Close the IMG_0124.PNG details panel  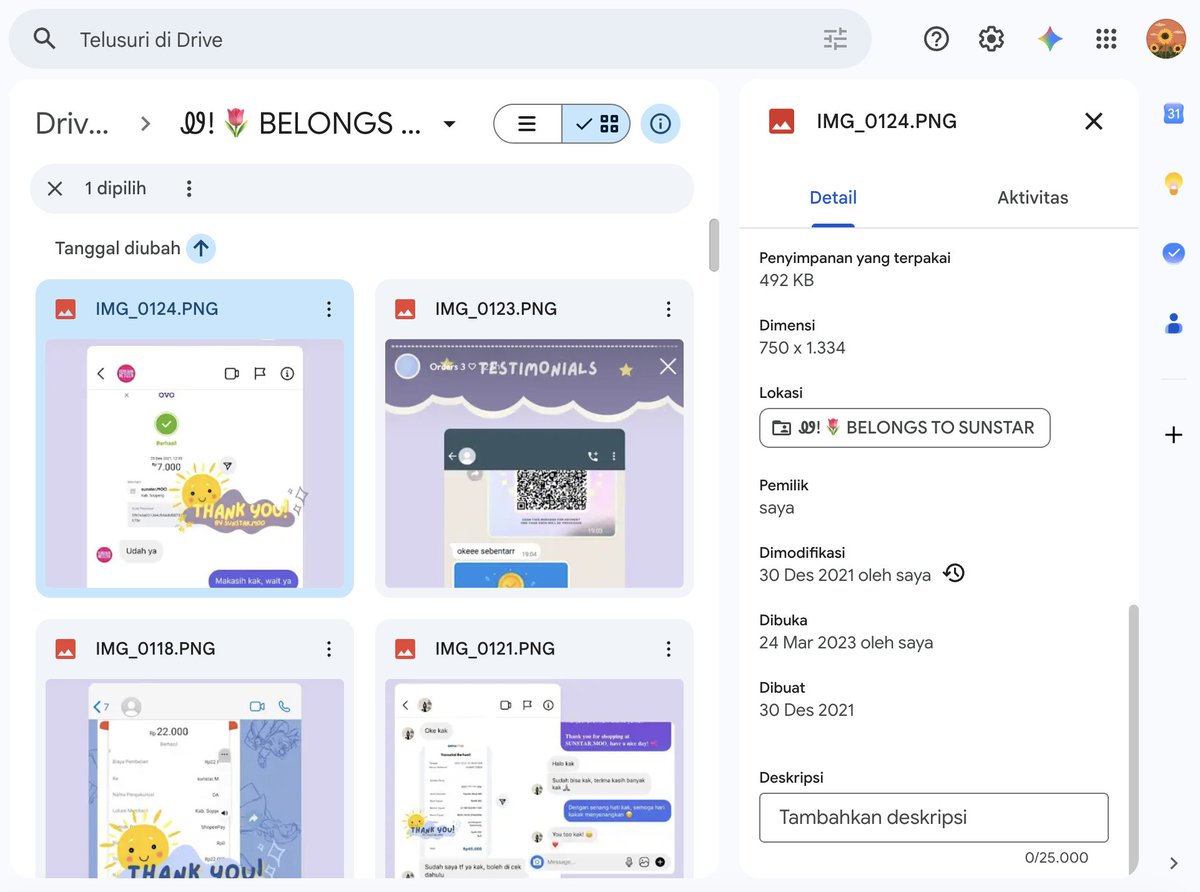1094,121
